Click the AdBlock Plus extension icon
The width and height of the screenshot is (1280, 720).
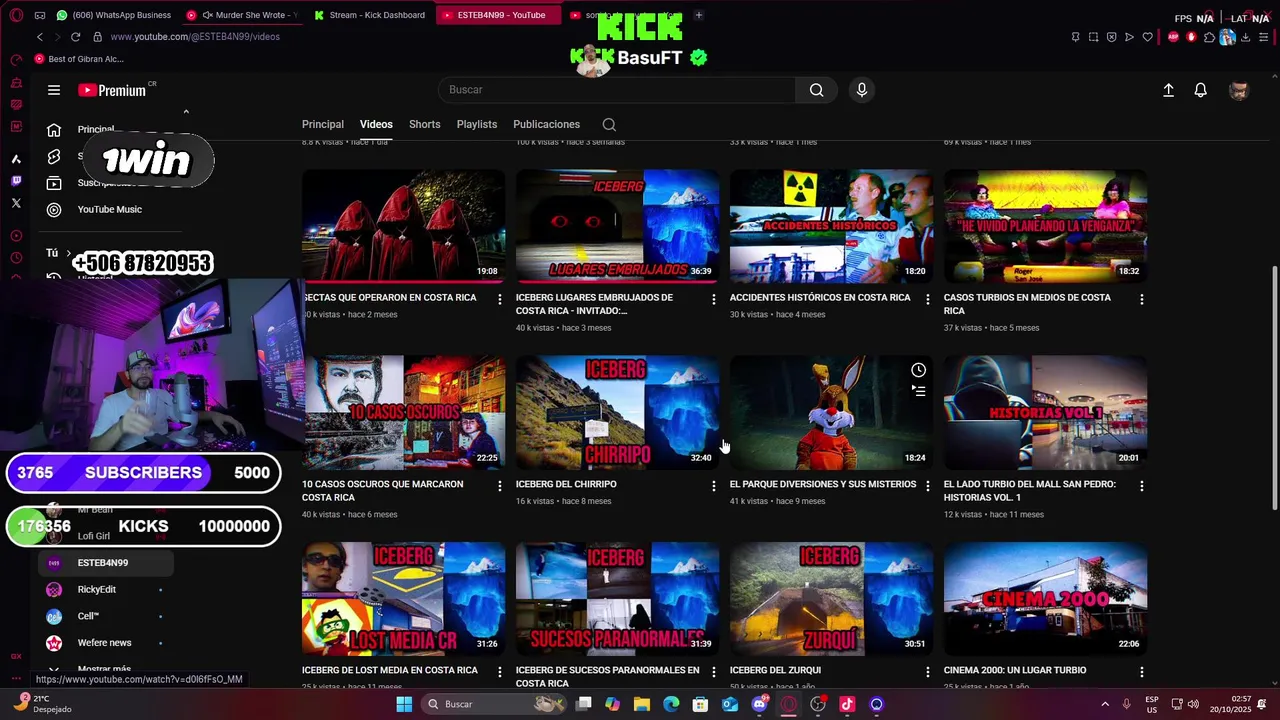(1174, 37)
